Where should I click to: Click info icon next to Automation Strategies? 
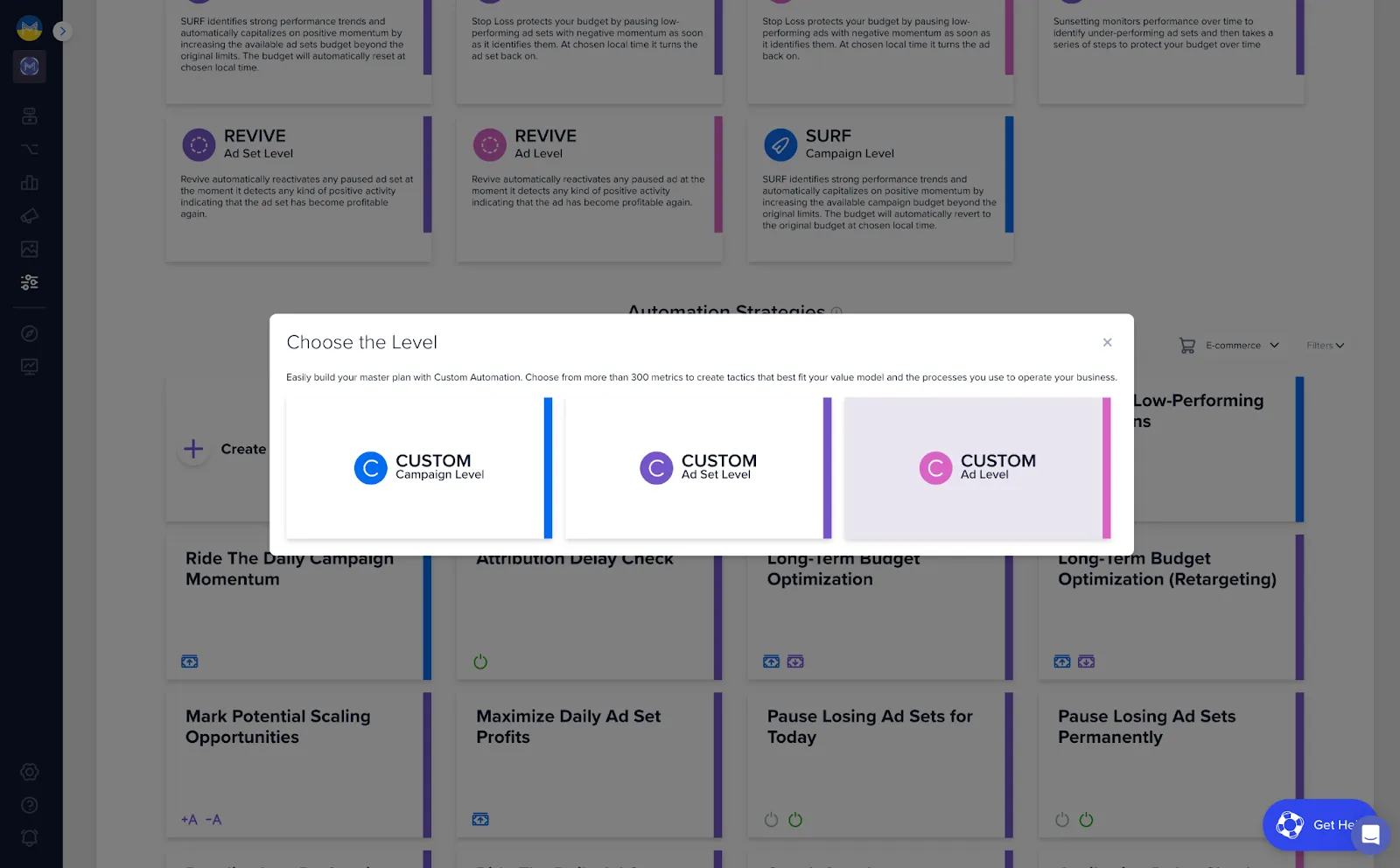pos(836,311)
